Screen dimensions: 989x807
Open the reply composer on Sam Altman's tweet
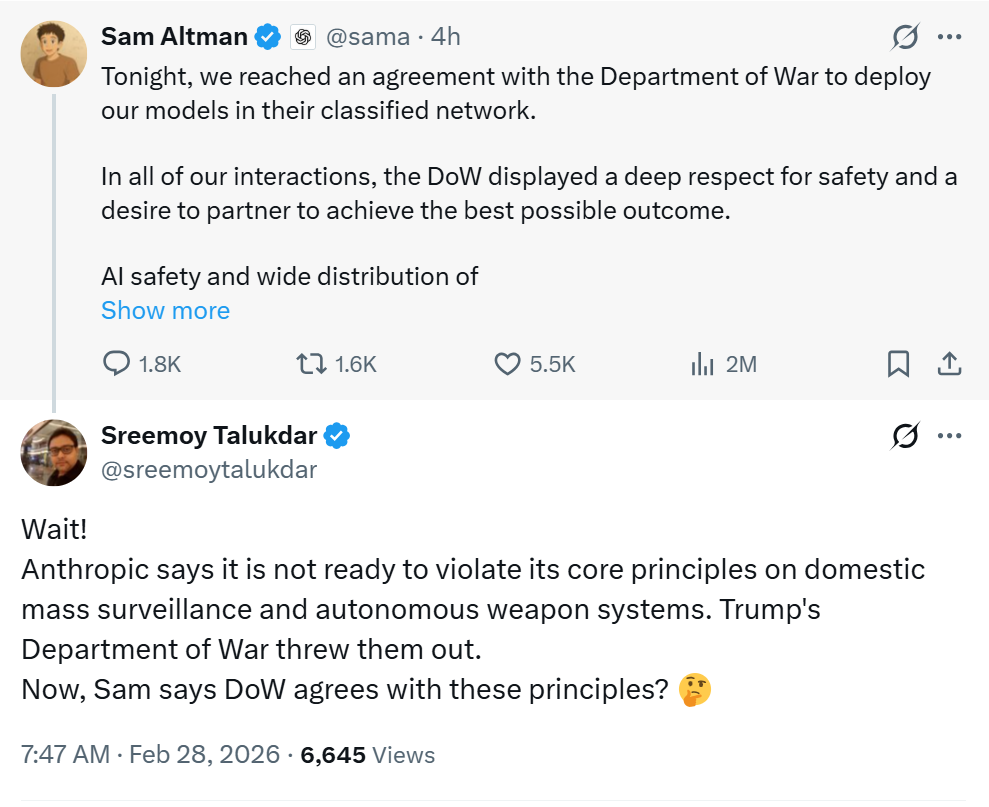click(x=115, y=364)
